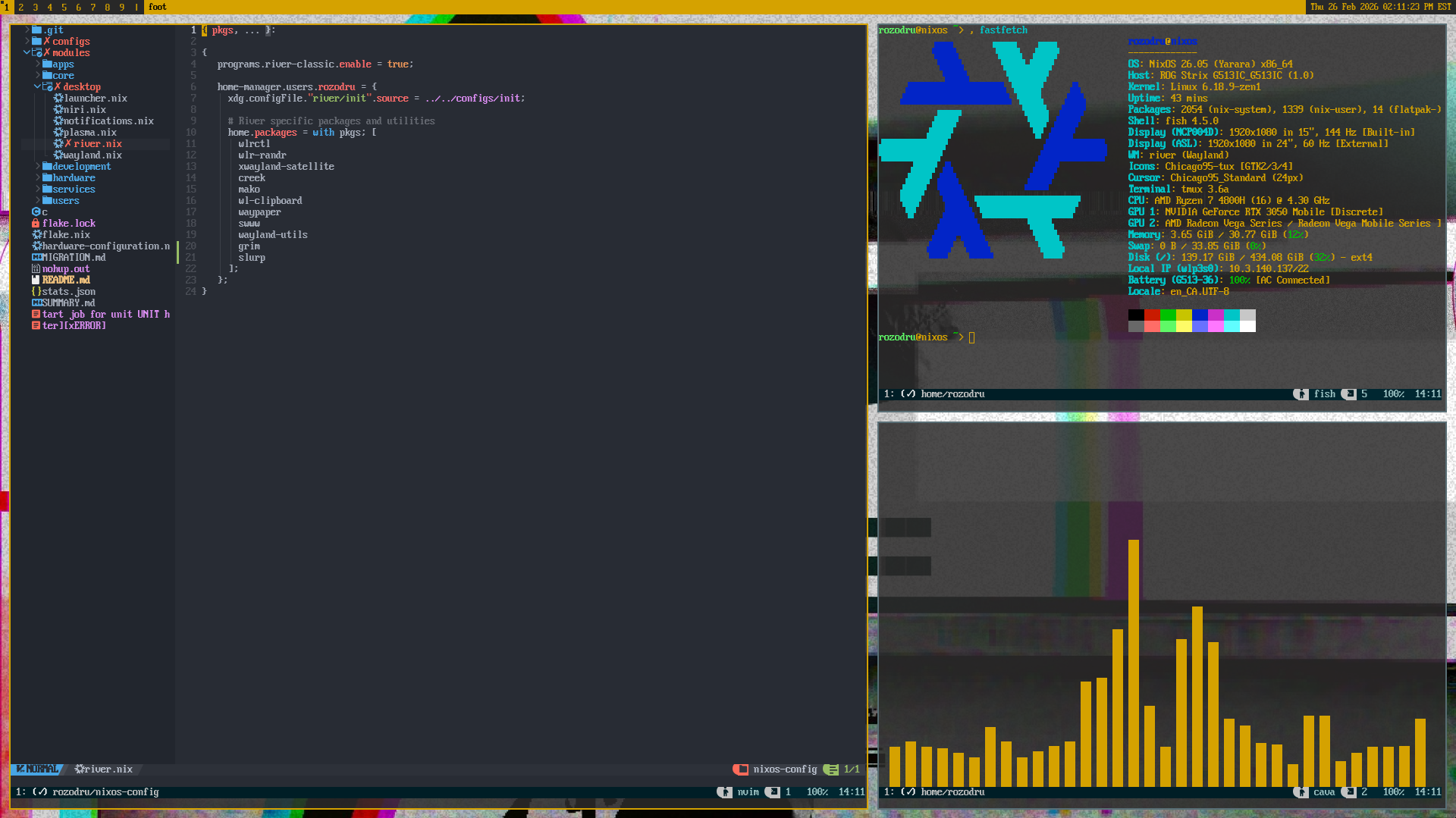The width and height of the screenshot is (1456, 818).
Task: Click the river.nix filename in nvim statusline
Action: coord(108,769)
